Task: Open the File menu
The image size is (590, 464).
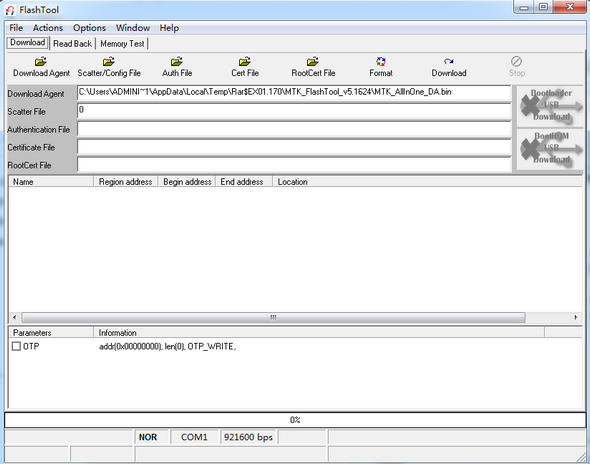Action: point(16,28)
